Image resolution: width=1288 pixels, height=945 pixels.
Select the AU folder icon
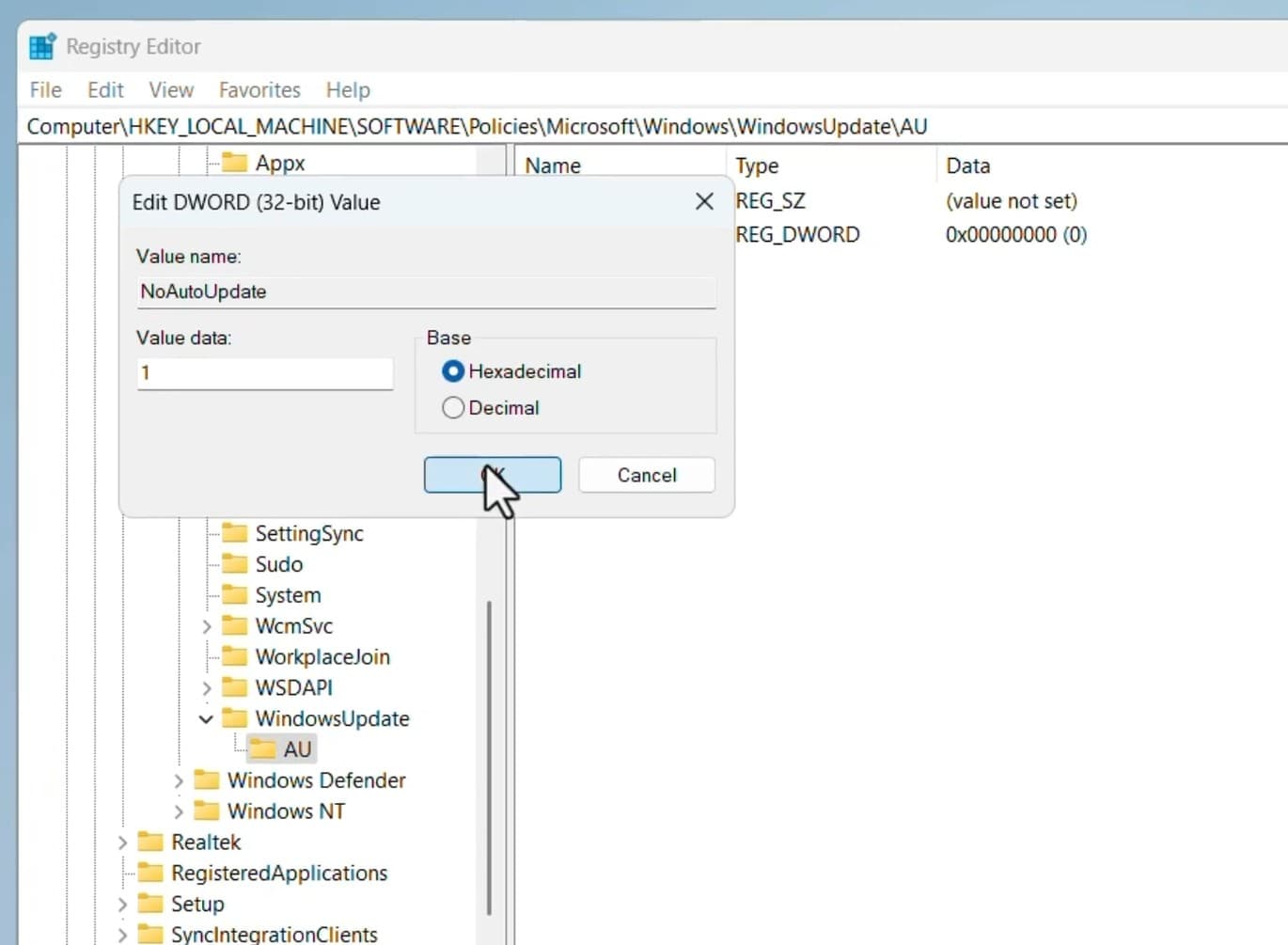coord(263,749)
